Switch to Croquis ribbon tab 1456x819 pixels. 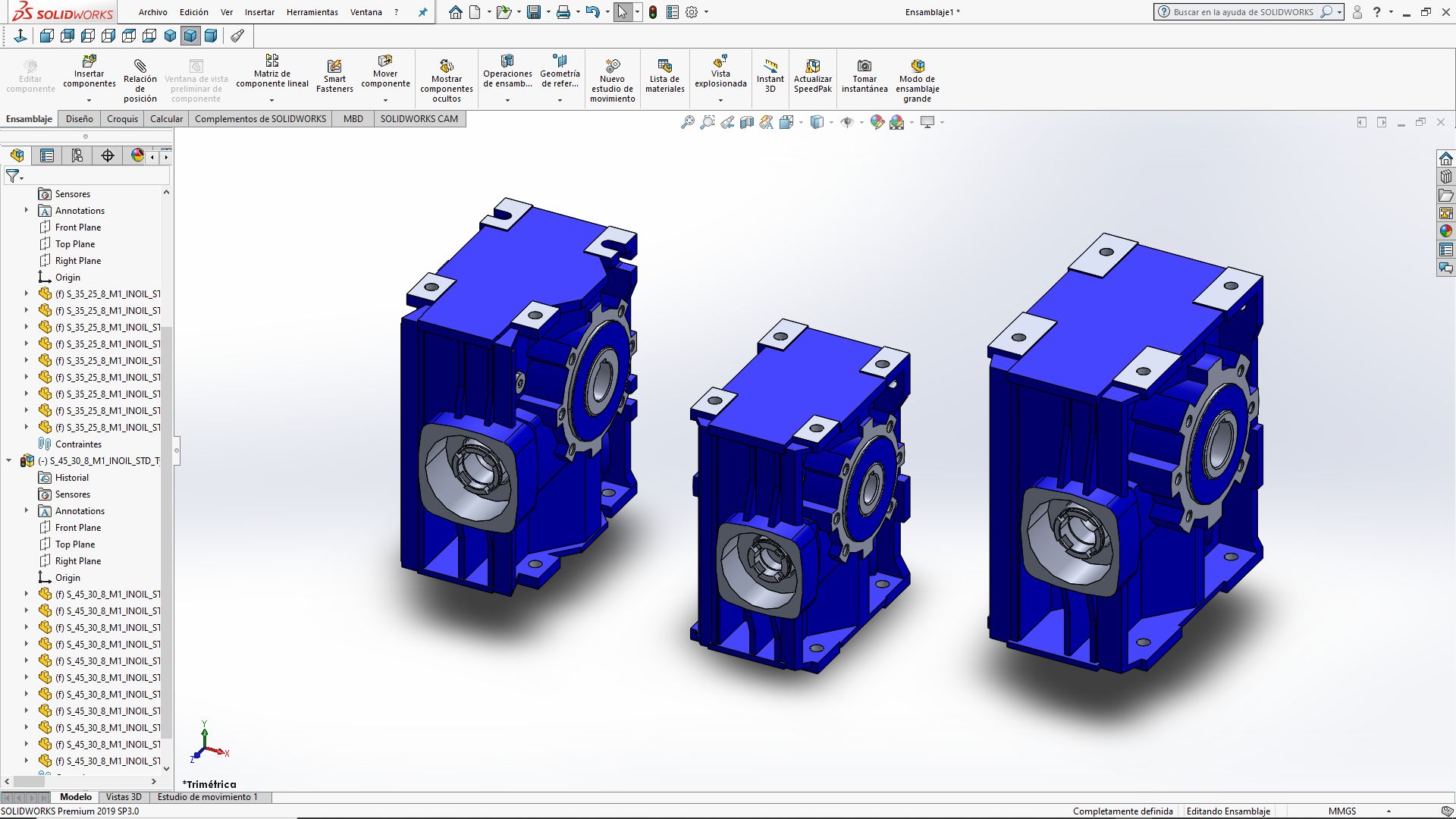click(122, 119)
